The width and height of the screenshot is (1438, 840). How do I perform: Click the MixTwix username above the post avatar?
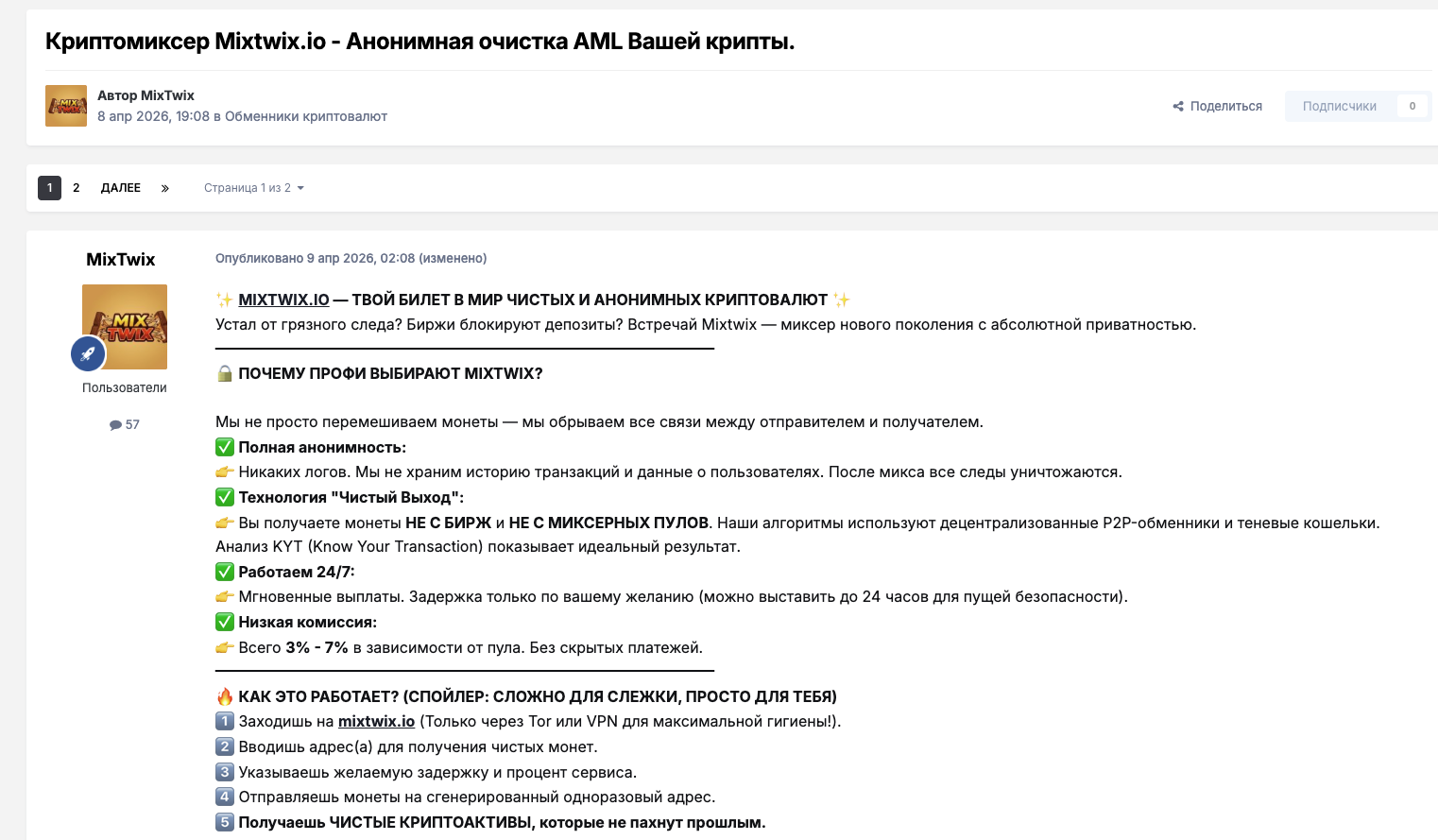coord(121,259)
